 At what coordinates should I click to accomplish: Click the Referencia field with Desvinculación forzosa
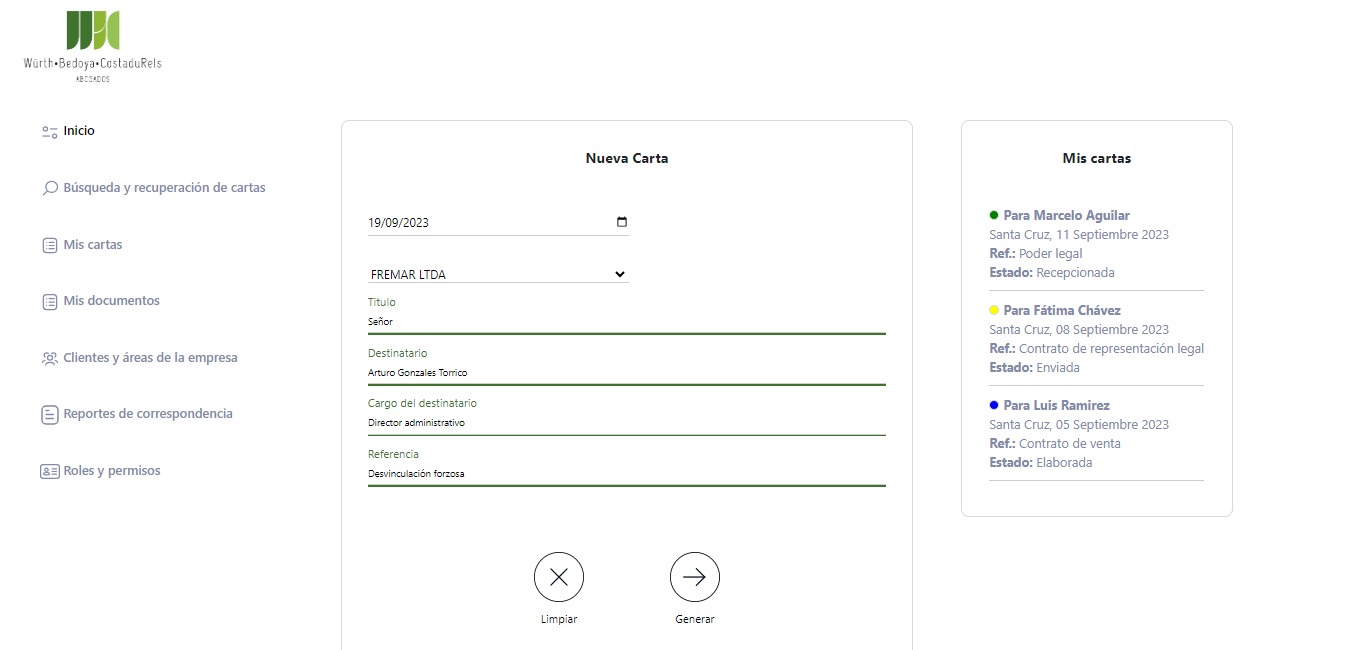[626, 474]
